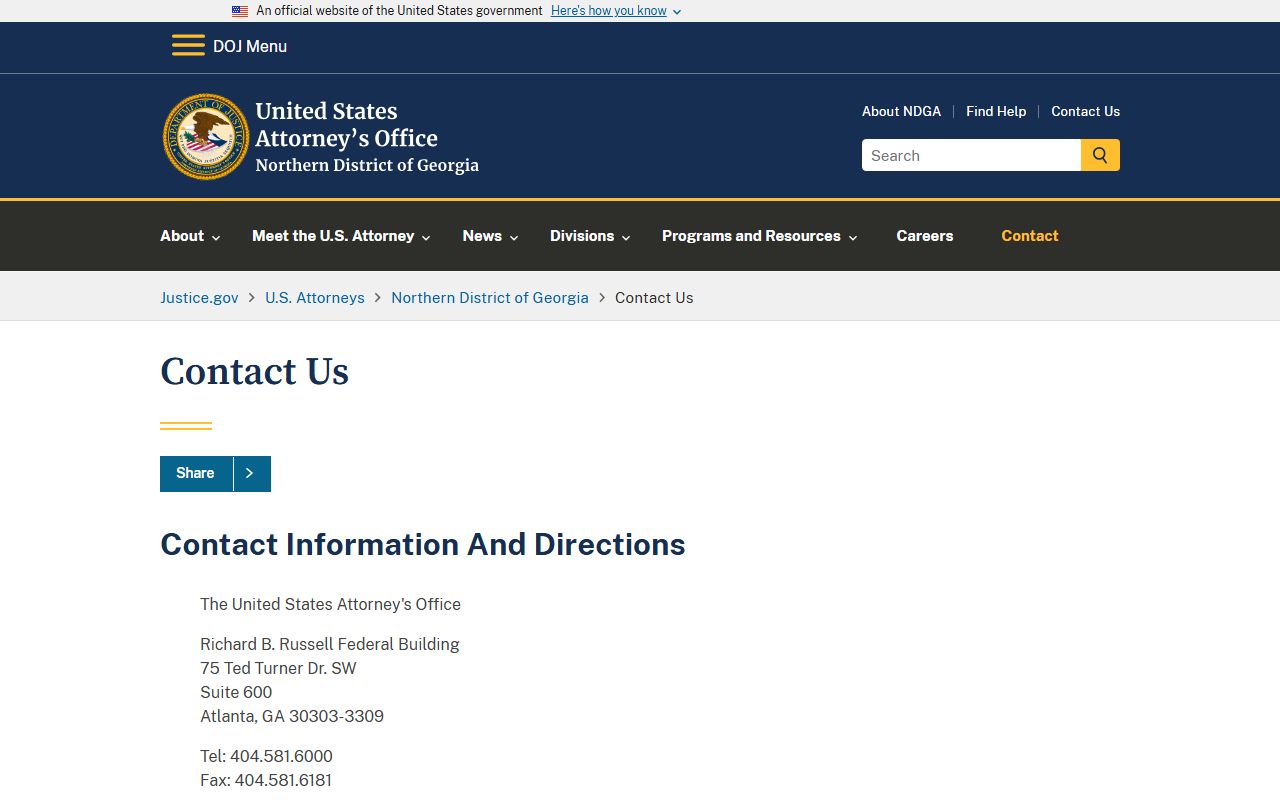Image resolution: width=1280 pixels, height=800 pixels.
Task: Open the DOJ Menu hamburger icon
Action: [x=188, y=46]
